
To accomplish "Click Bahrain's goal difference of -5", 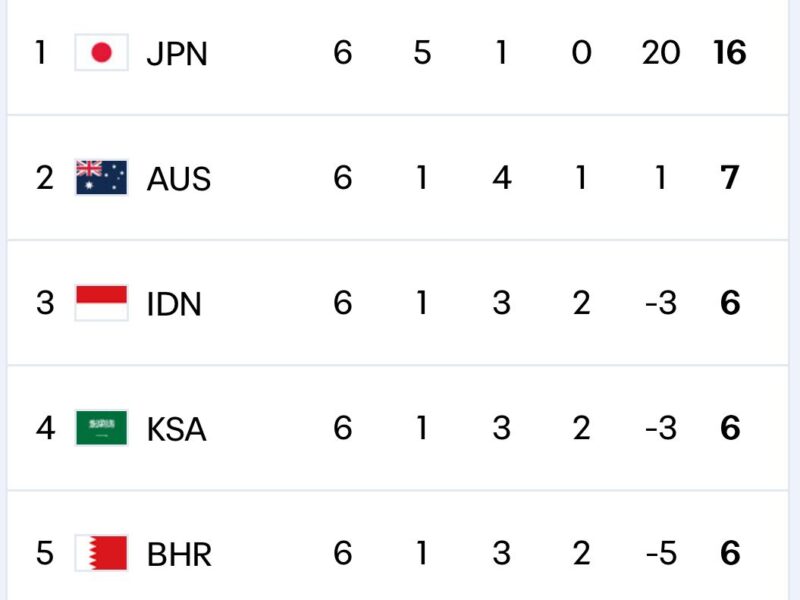I will coord(660,553).
